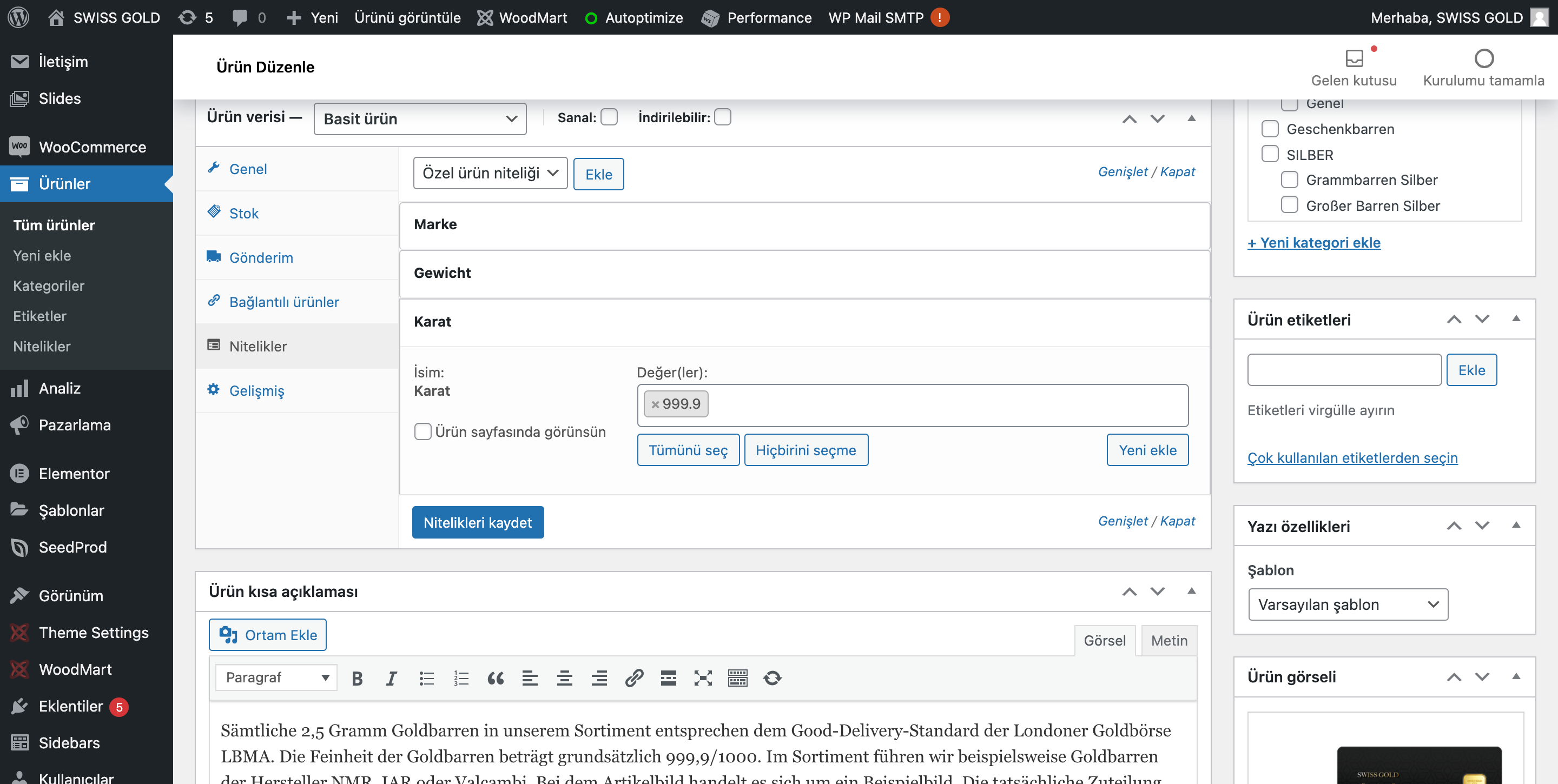
Task: Click the Italic formatting icon
Action: [x=391, y=678]
